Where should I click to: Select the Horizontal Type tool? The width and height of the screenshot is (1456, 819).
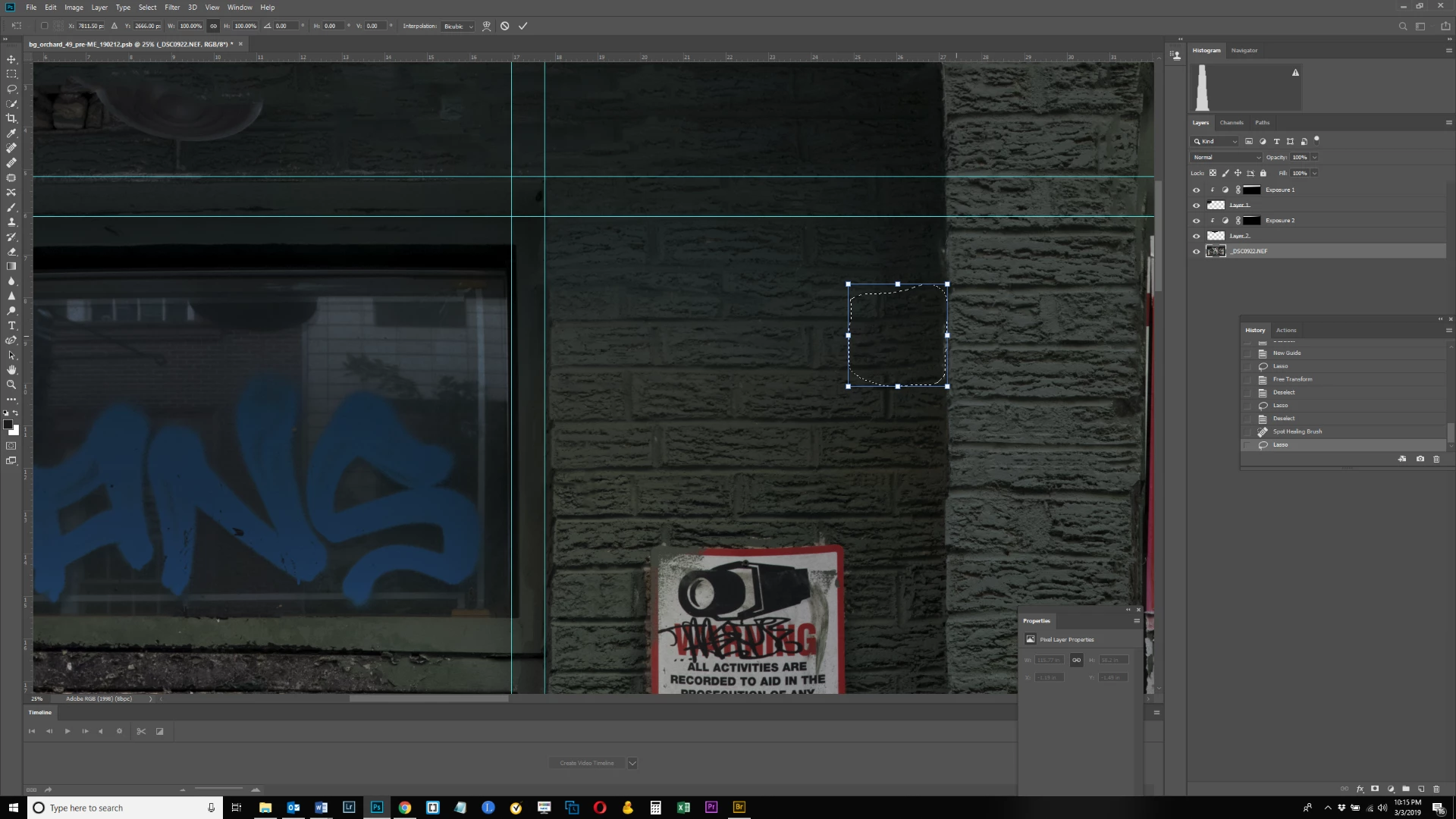pyautogui.click(x=11, y=325)
